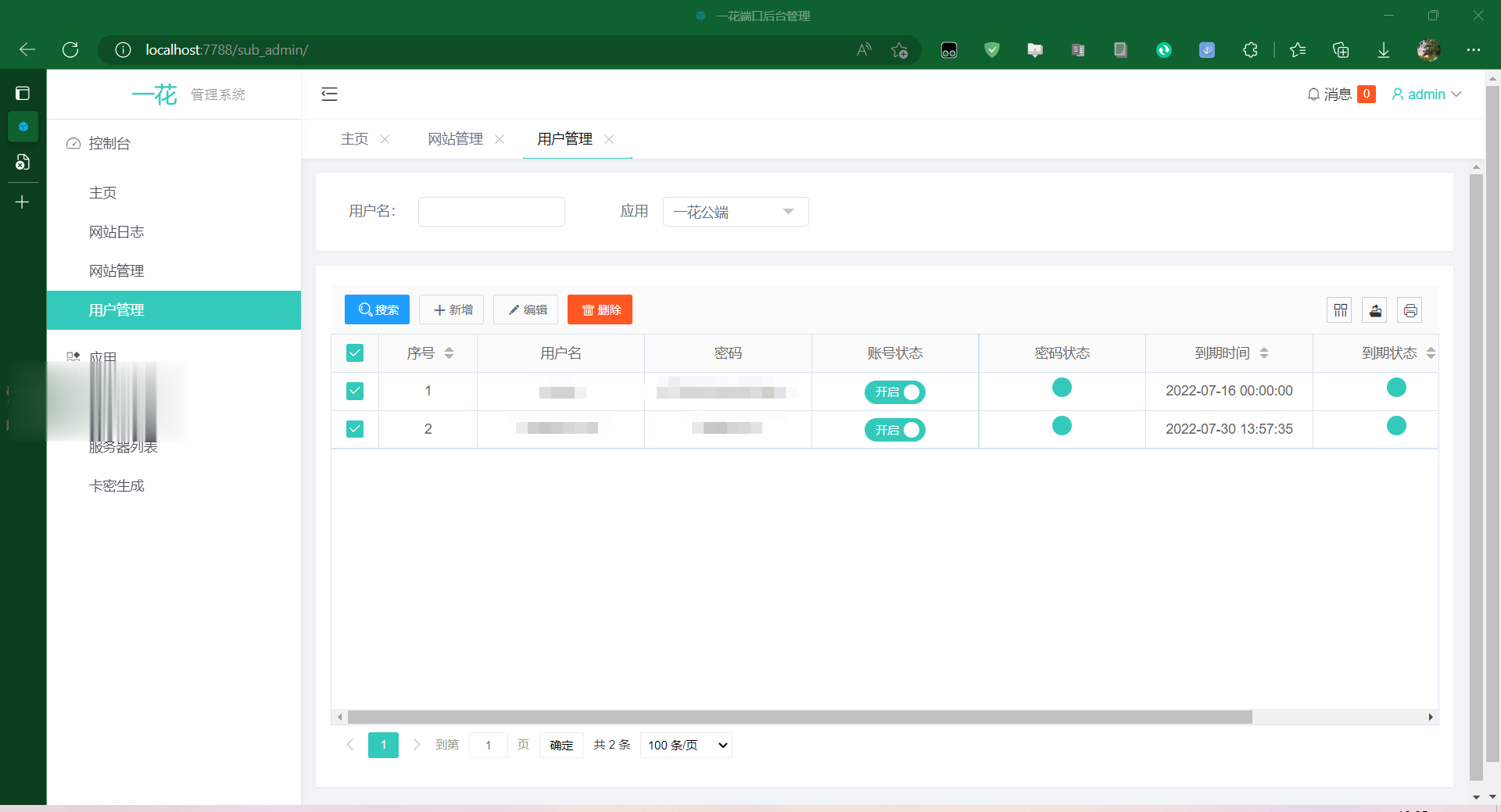The width and height of the screenshot is (1501, 812).
Task: Click the 用户名 search input field
Action: (491, 212)
